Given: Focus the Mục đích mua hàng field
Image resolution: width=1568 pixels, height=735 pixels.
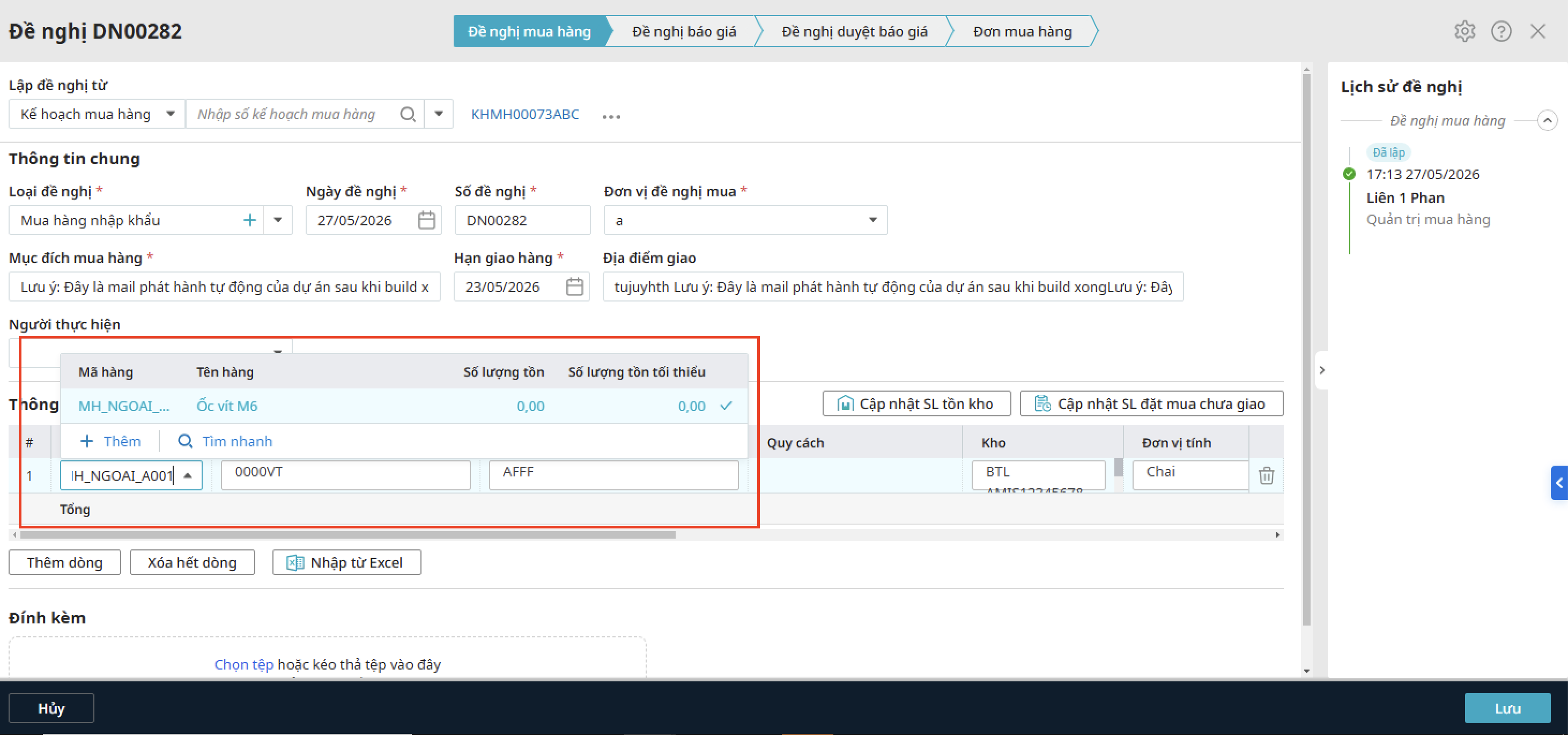Looking at the screenshot, I should [x=225, y=286].
